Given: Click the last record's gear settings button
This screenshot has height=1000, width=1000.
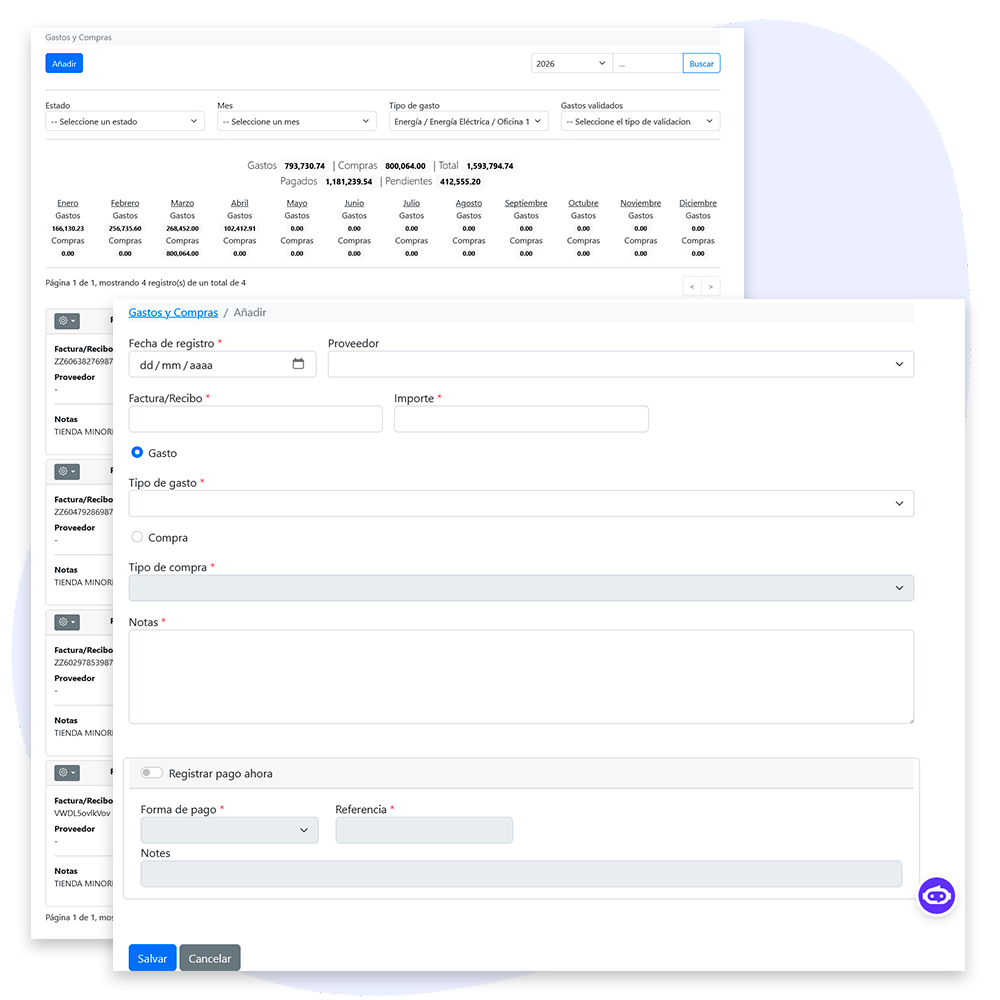Looking at the screenshot, I should click(x=67, y=773).
